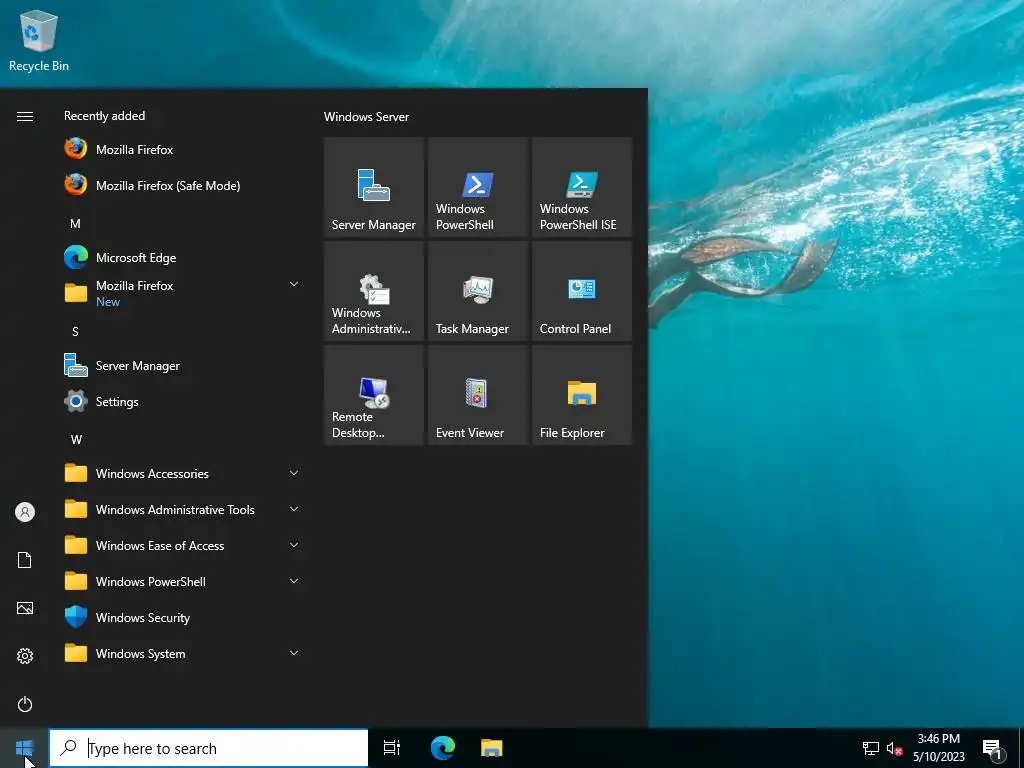Open the Settings gear in Start rail
The height and width of the screenshot is (768, 1024).
point(25,656)
